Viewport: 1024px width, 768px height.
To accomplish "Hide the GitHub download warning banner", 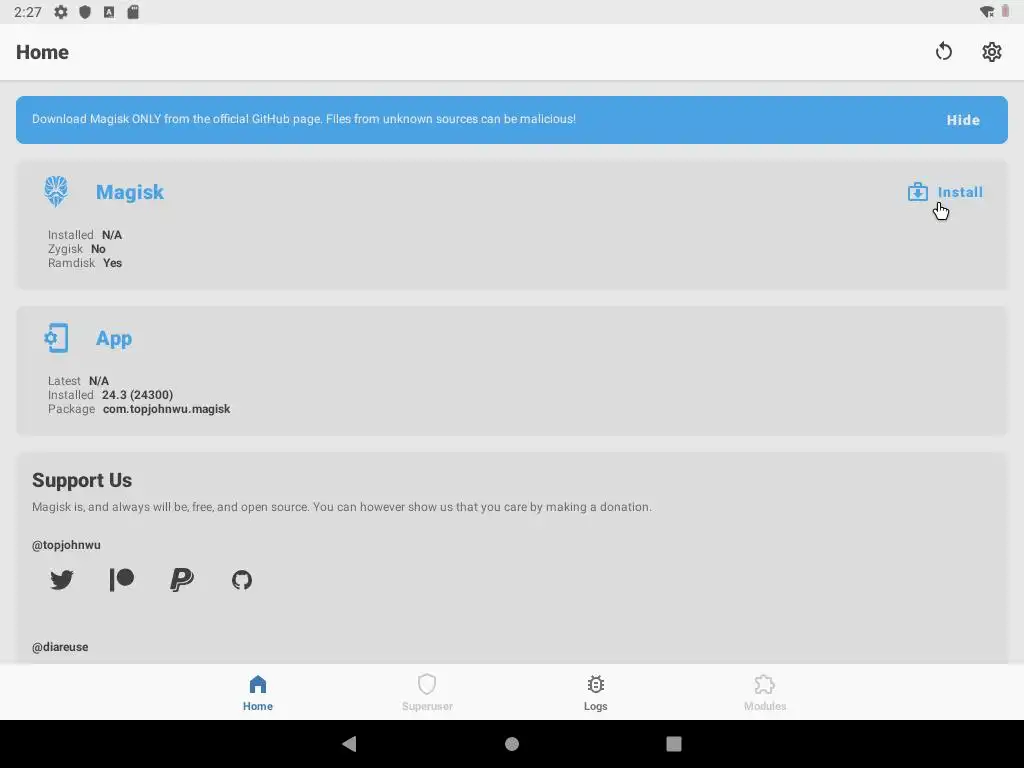I will (963, 120).
